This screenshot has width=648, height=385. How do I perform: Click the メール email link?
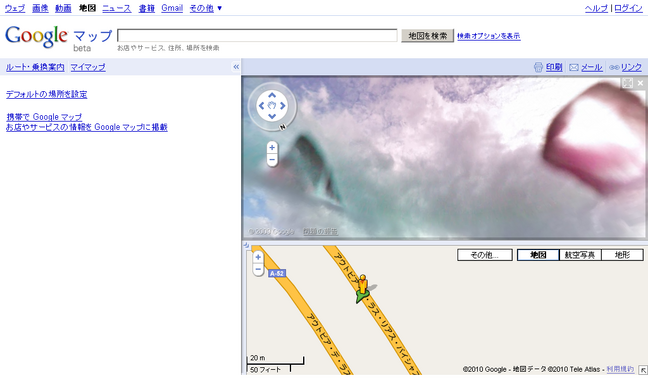point(592,67)
